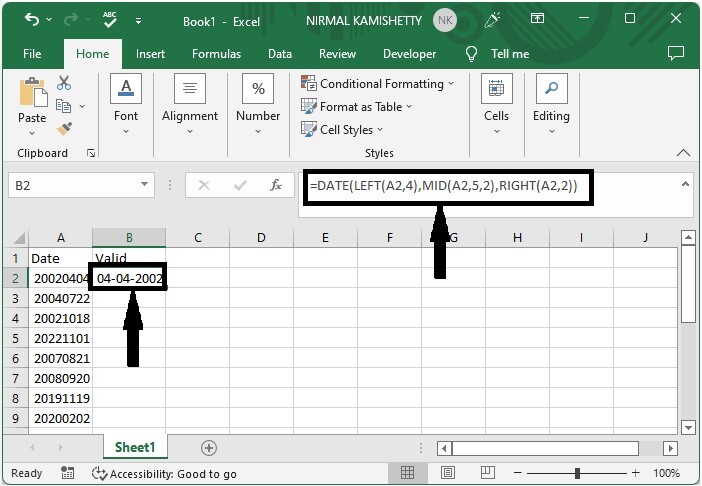702x486 pixels.
Task: Select cell containing 20040722
Action: 60,298
